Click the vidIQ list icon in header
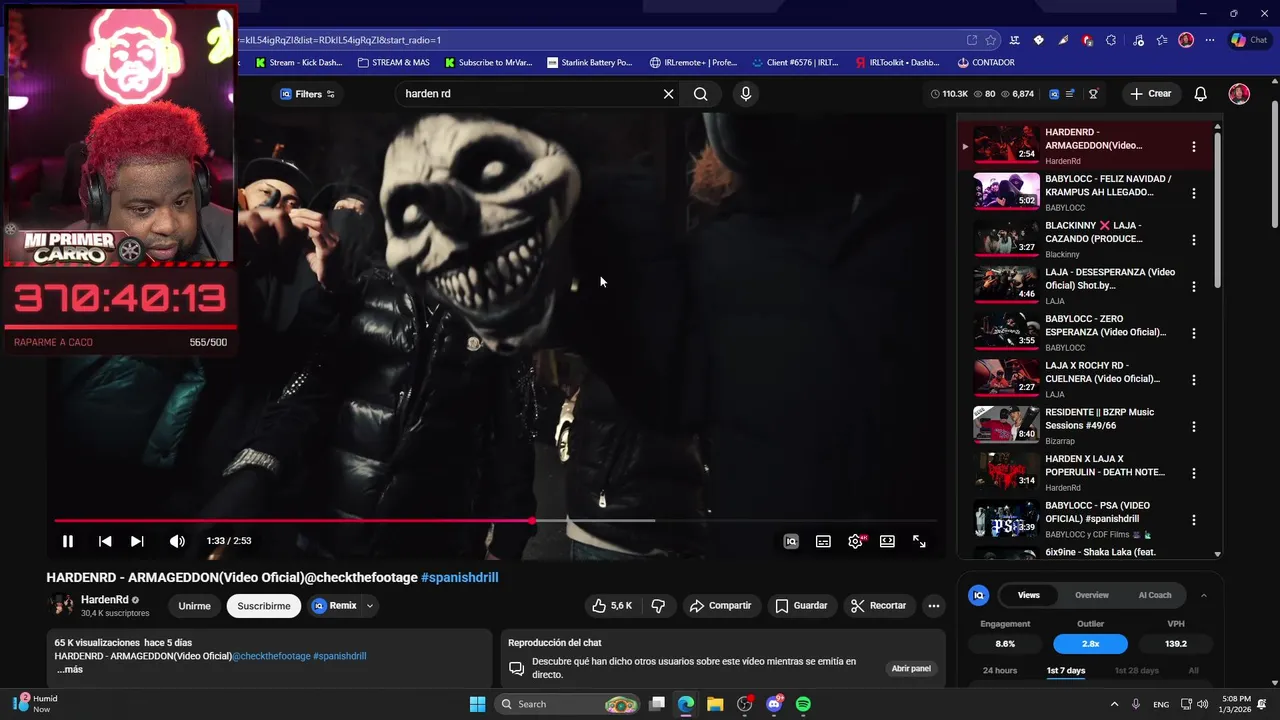Viewport: 1280px width, 720px height. point(1070,94)
